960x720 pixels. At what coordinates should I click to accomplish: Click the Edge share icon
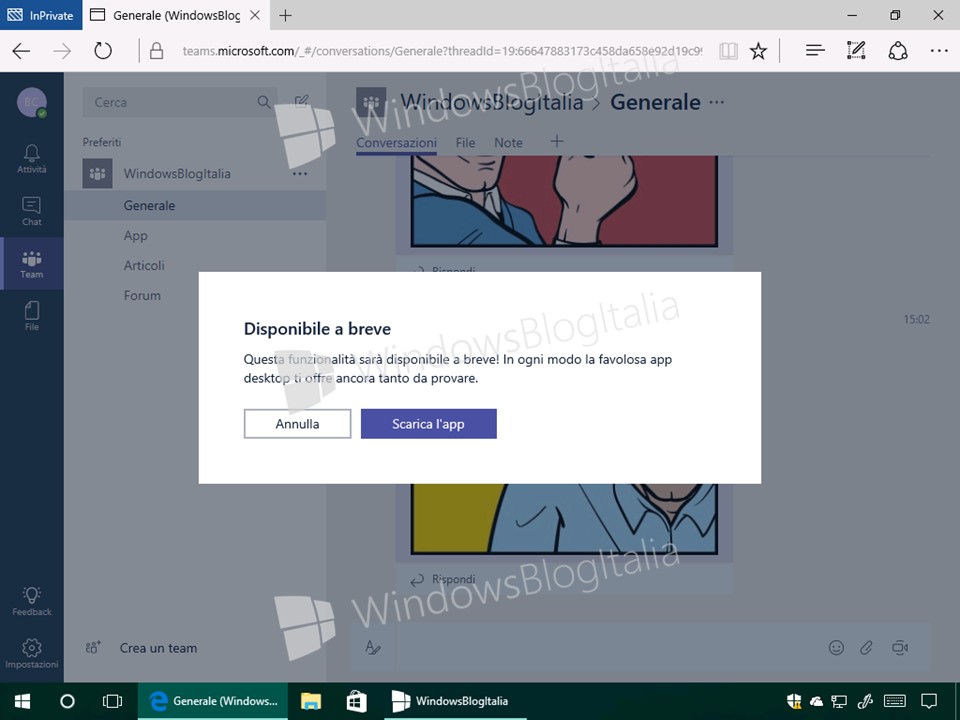[x=898, y=51]
